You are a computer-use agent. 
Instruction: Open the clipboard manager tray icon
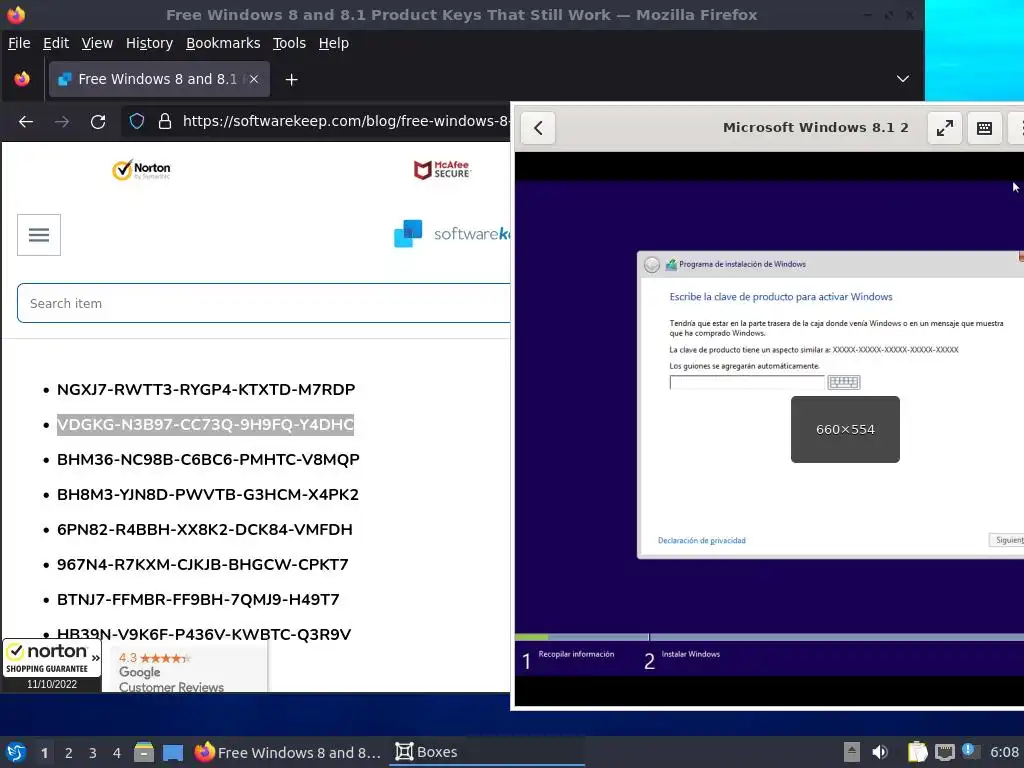pyautogui.click(x=918, y=752)
